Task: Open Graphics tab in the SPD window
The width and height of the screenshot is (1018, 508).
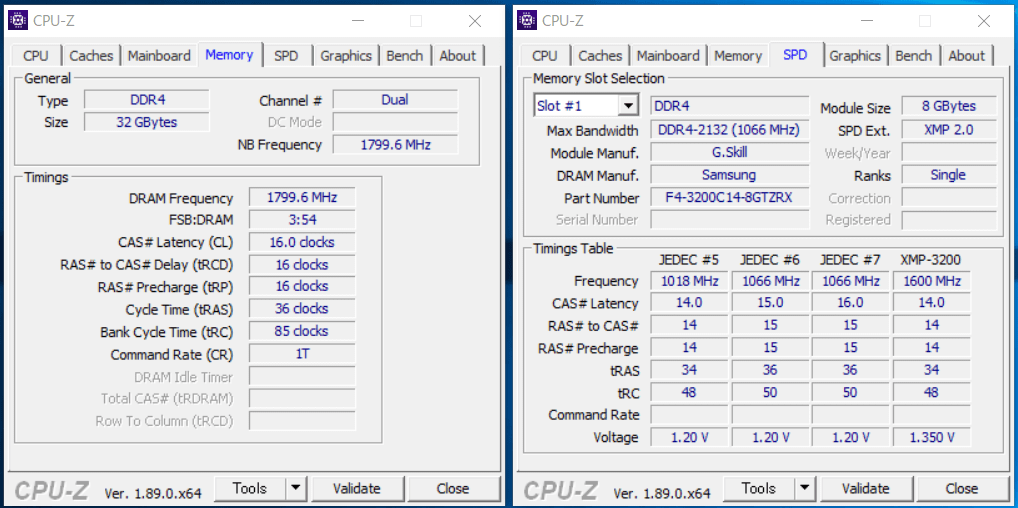Action: [855, 56]
